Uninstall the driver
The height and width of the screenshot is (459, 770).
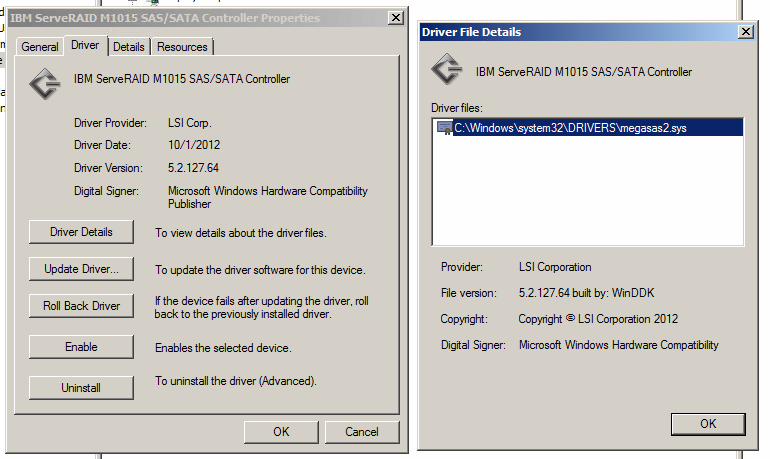[x=81, y=388]
